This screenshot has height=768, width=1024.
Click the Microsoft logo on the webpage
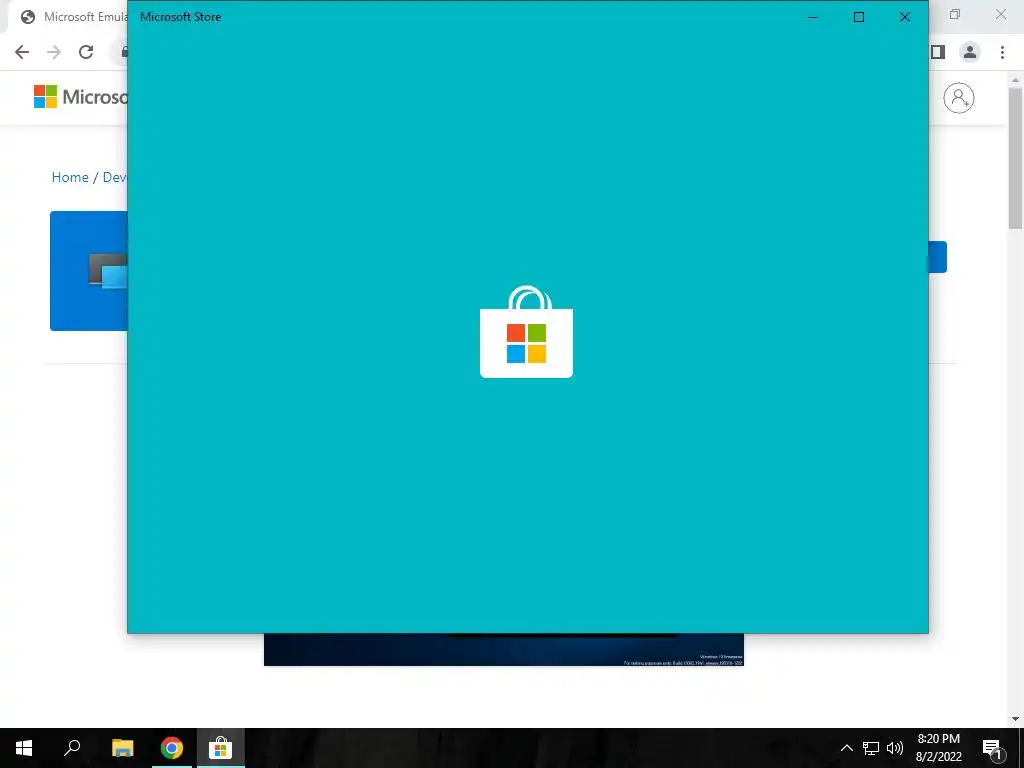[x=80, y=97]
